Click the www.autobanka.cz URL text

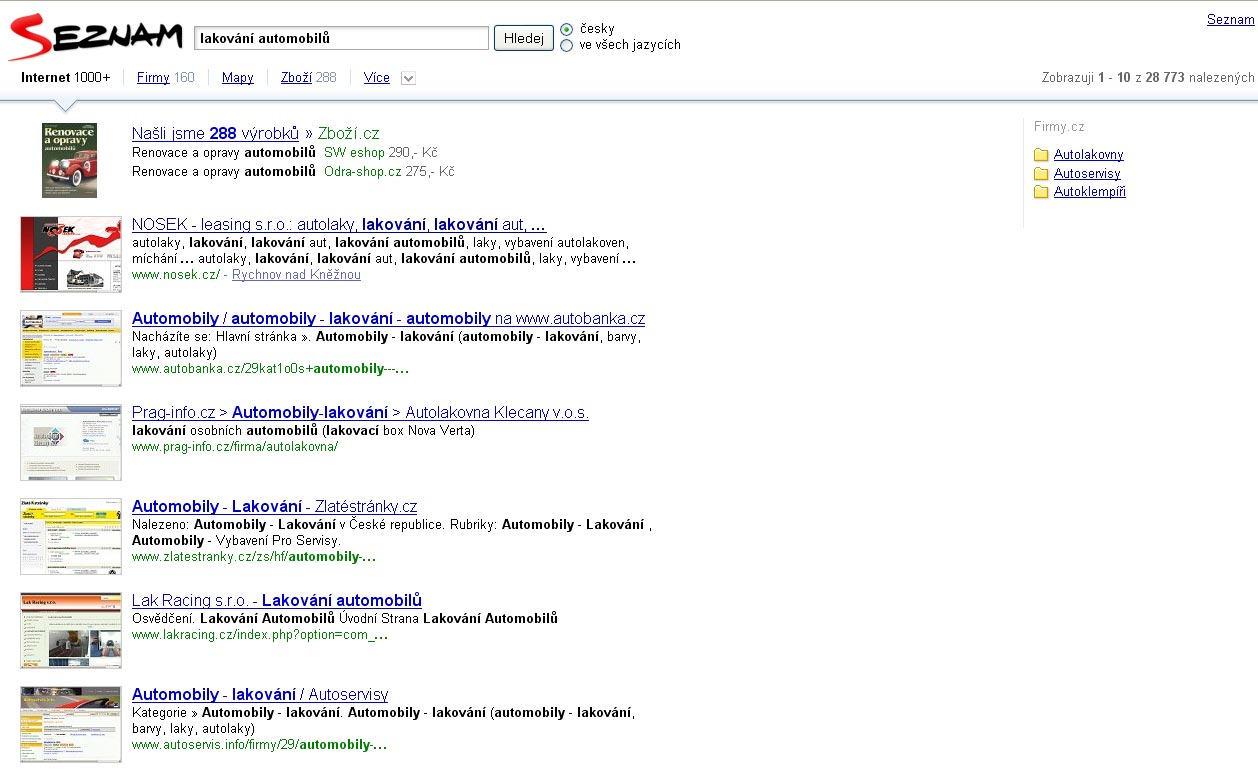[270, 369]
